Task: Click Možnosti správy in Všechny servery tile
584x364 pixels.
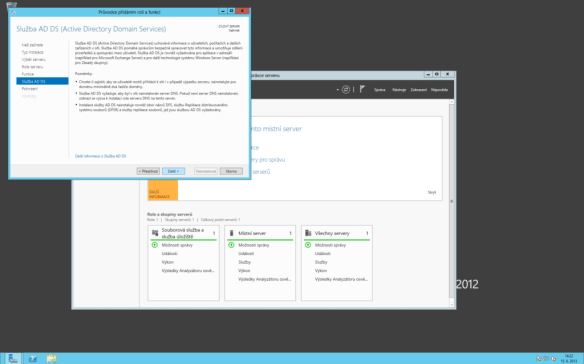Action: 331,245
